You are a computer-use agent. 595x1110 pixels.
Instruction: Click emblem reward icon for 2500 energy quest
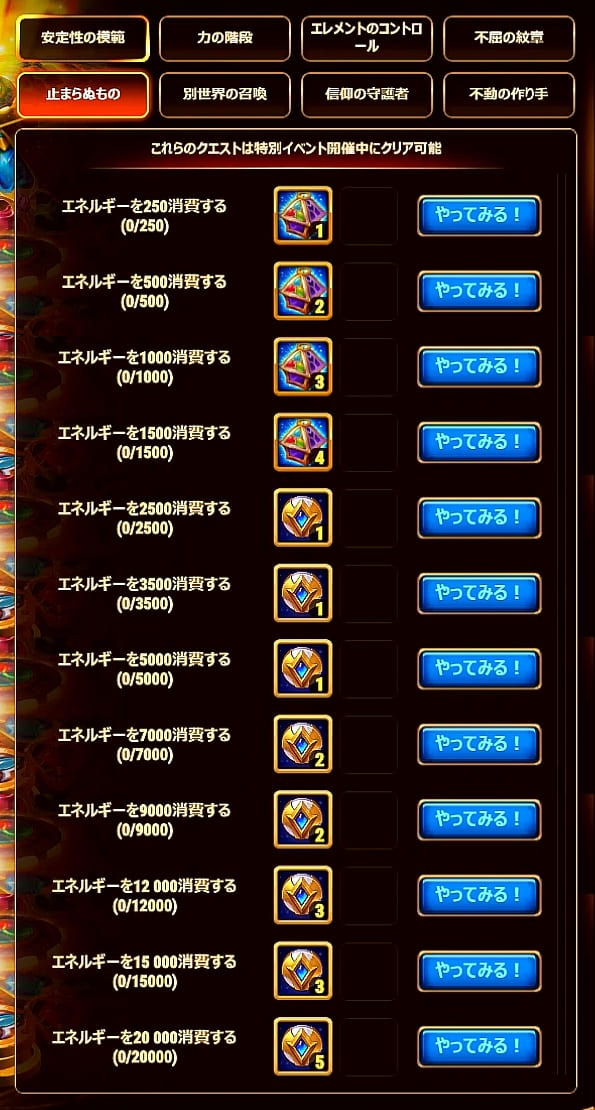coord(303,517)
